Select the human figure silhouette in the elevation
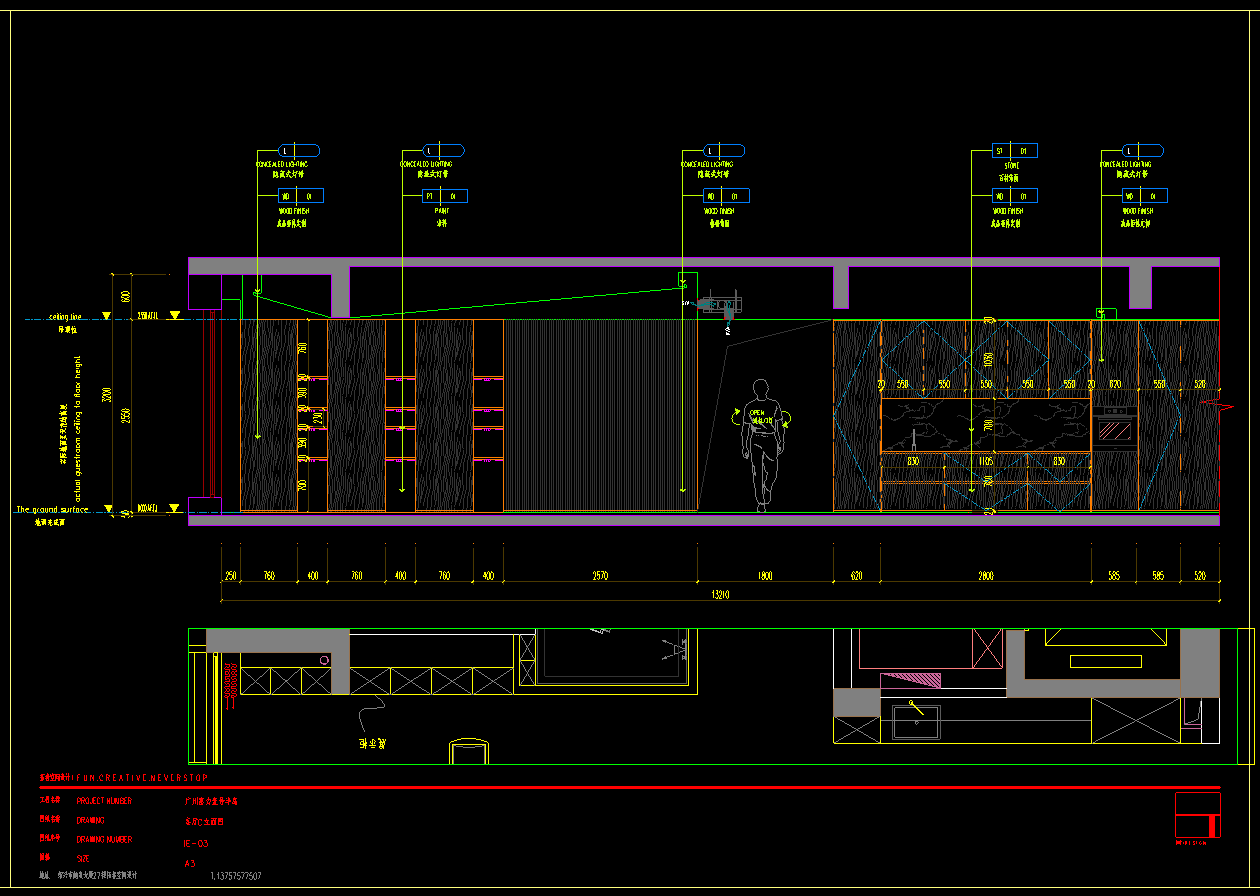This screenshot has width=1260, height=896. pyautogui.click(x=765, y=446)
